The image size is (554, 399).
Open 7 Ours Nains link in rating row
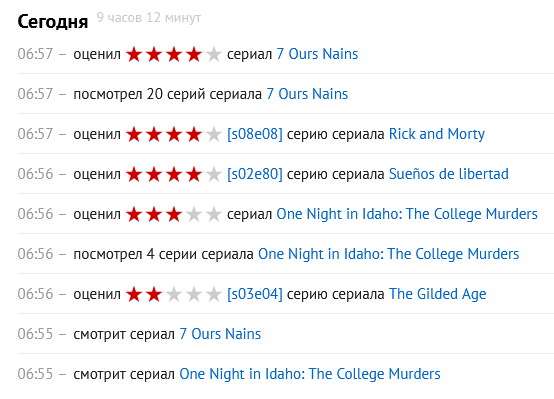(317, 54)
